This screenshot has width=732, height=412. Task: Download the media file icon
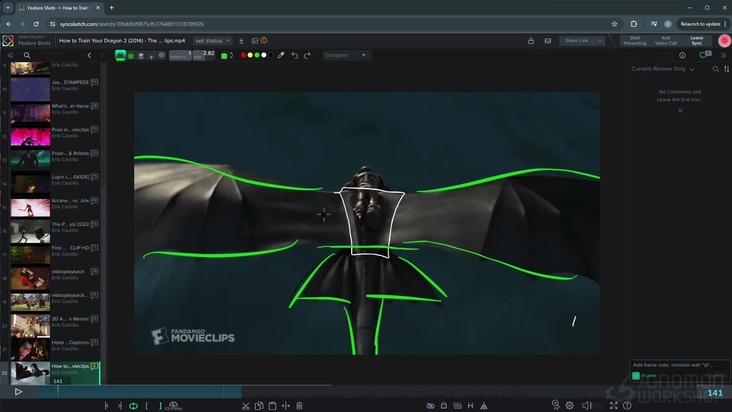[241, 41]
